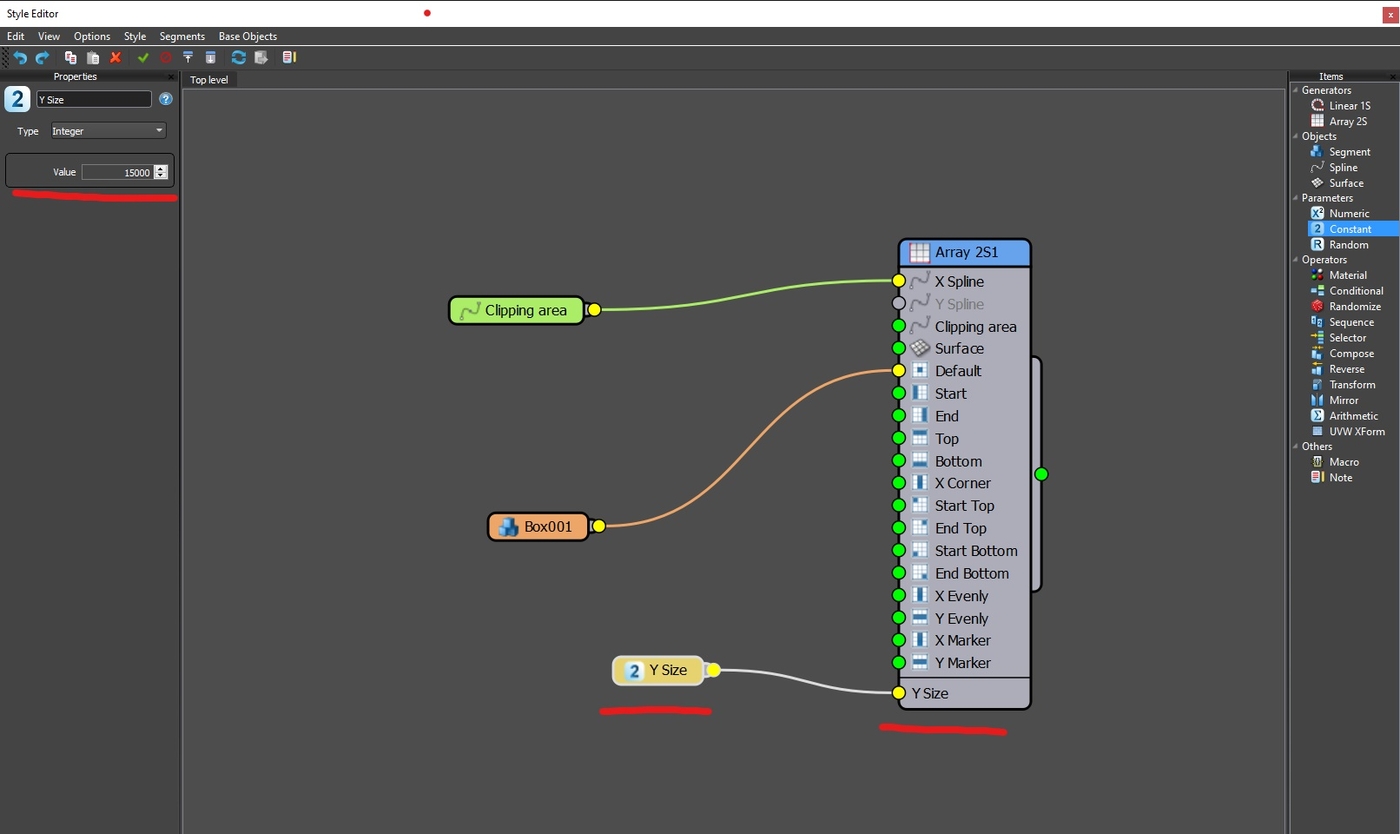Screen dimensions: 1400x834
Task: Open the Segments menu
Action: (182, 36)
